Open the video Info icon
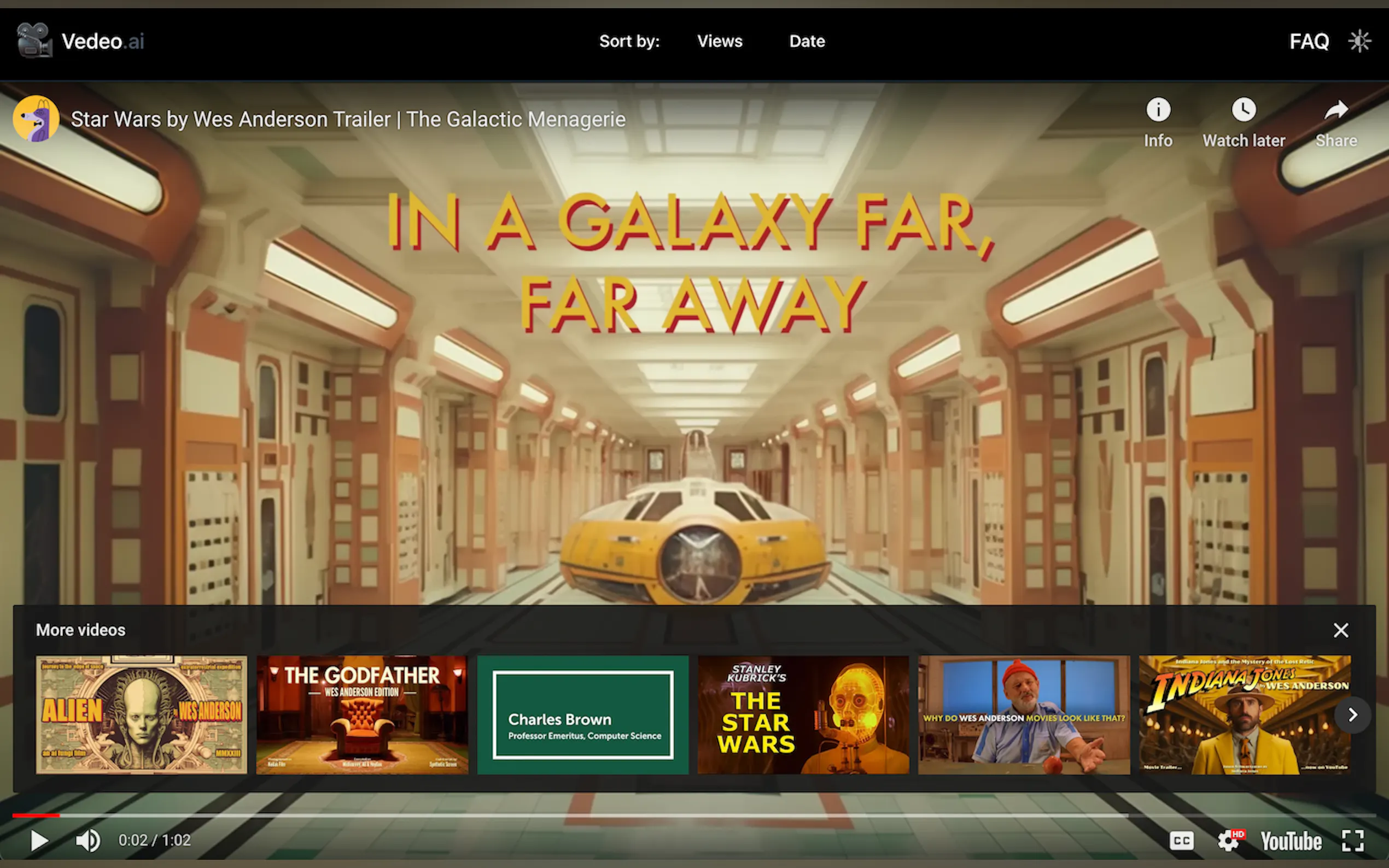1389x868 pixels. tap(1158, 110)
